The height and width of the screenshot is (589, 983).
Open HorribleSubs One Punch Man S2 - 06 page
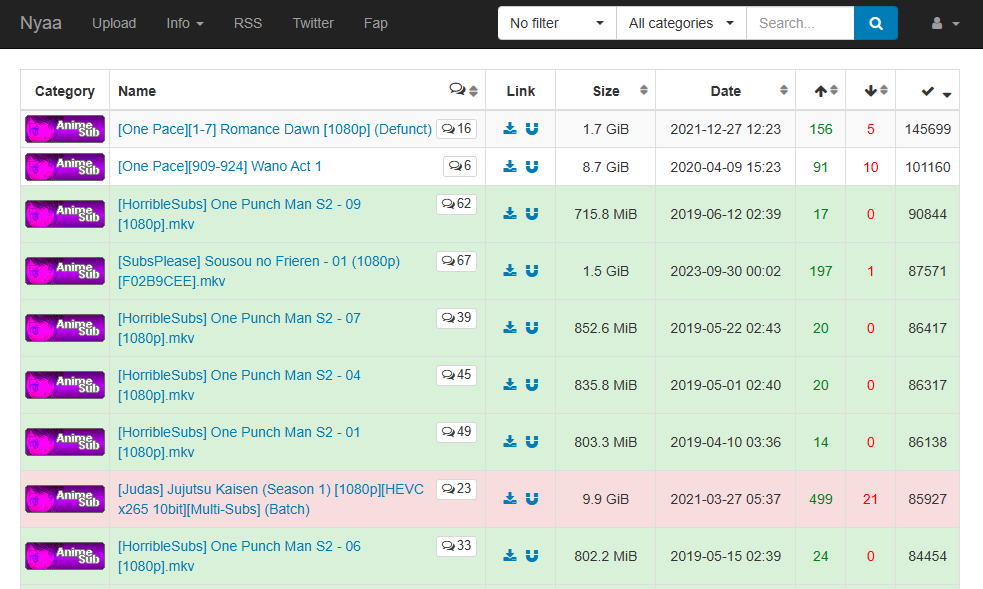point(239,556)
